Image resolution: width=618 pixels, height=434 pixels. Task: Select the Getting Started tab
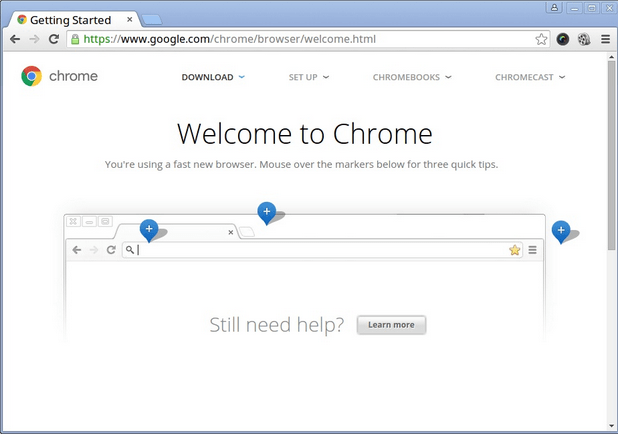(x=71, y=20)
